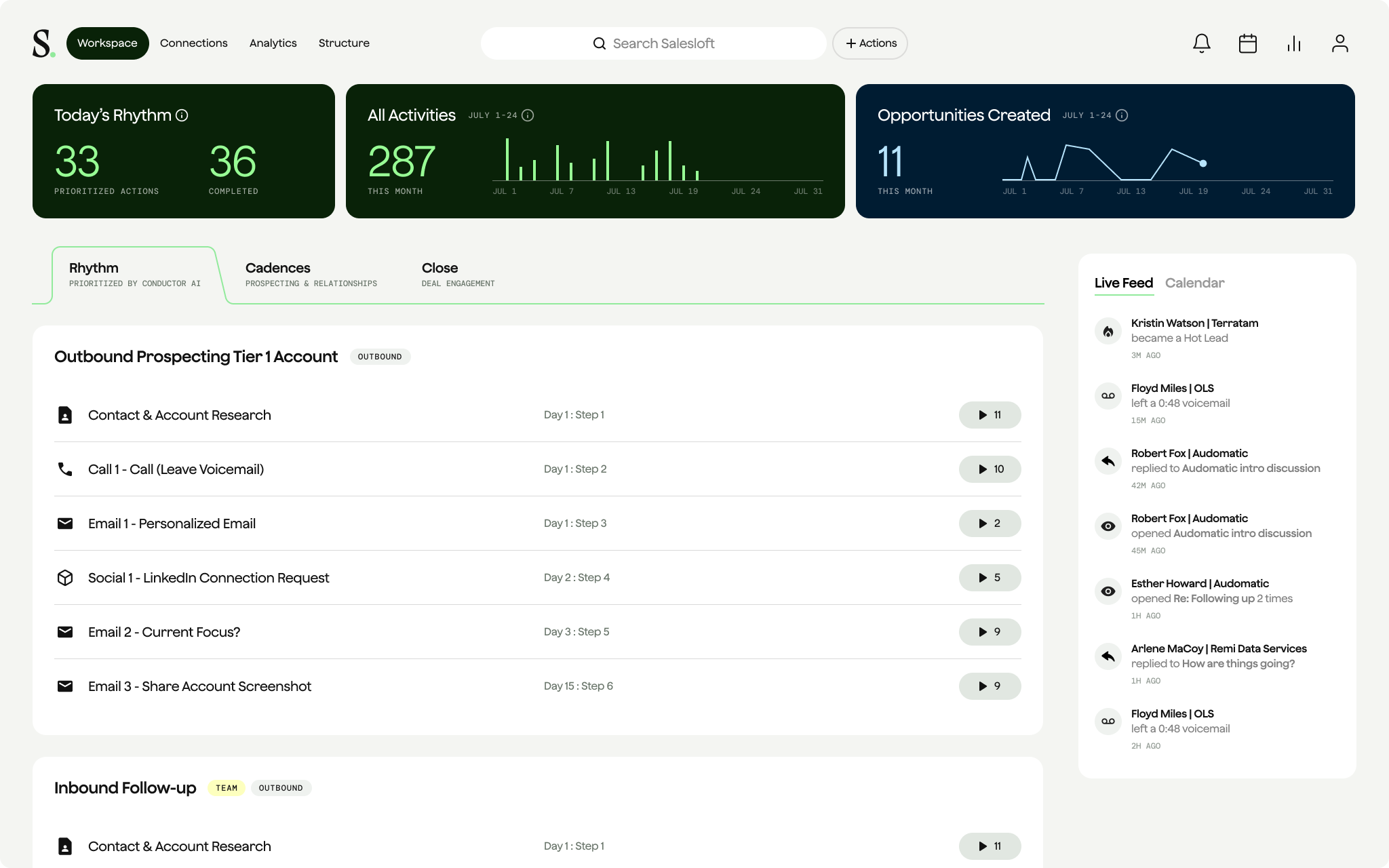This screenshot has width=1389, height=868.
Task: Play 5 actions for LinkedIn Connection Request
Action: (x=990, y=578)
